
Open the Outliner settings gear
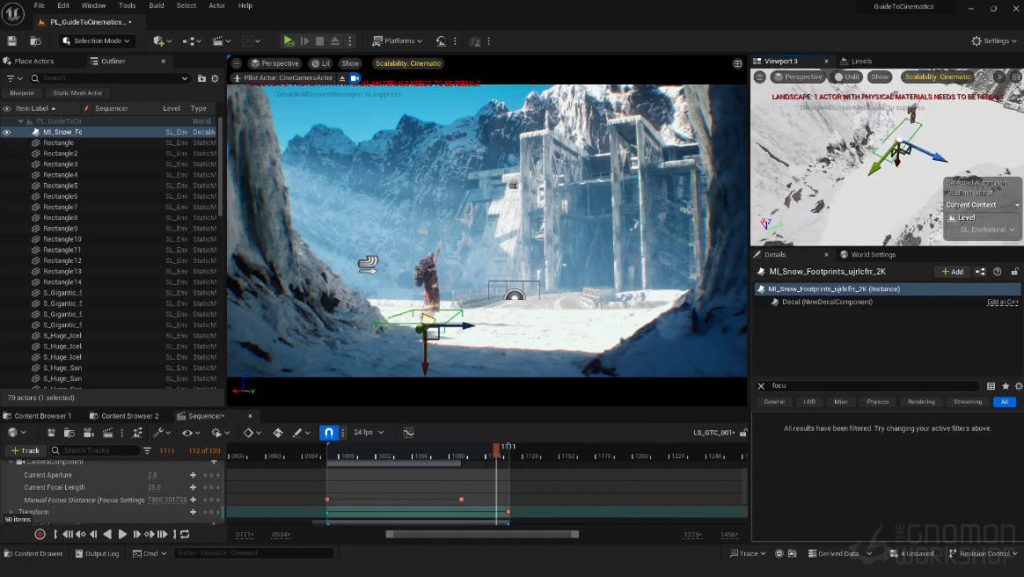coord(215,78)
